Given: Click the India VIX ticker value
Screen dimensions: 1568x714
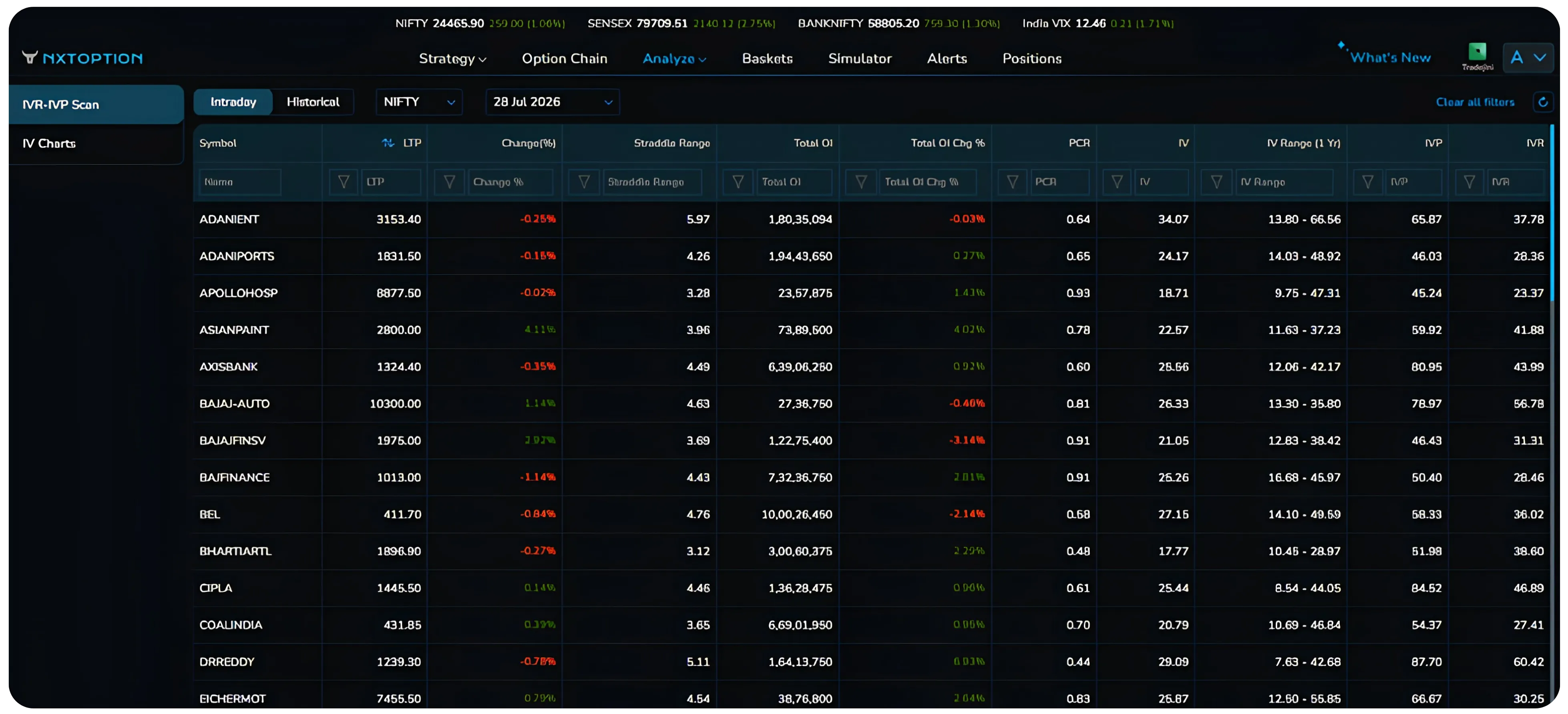Looking at the screenshot, I should tap(1090, 24).
